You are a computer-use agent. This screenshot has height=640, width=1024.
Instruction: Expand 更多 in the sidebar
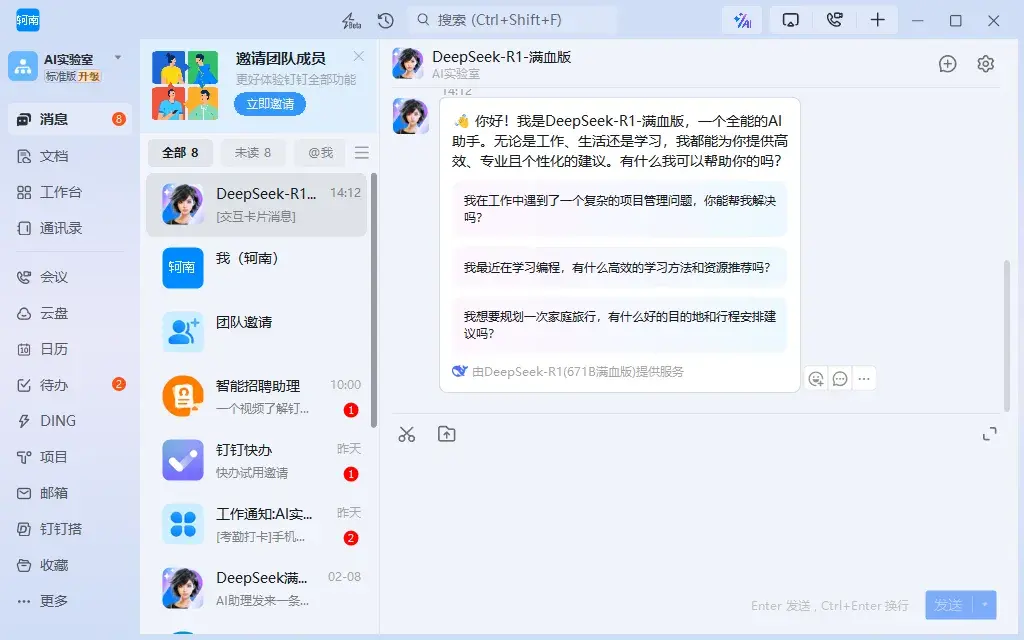click(70, 601)
